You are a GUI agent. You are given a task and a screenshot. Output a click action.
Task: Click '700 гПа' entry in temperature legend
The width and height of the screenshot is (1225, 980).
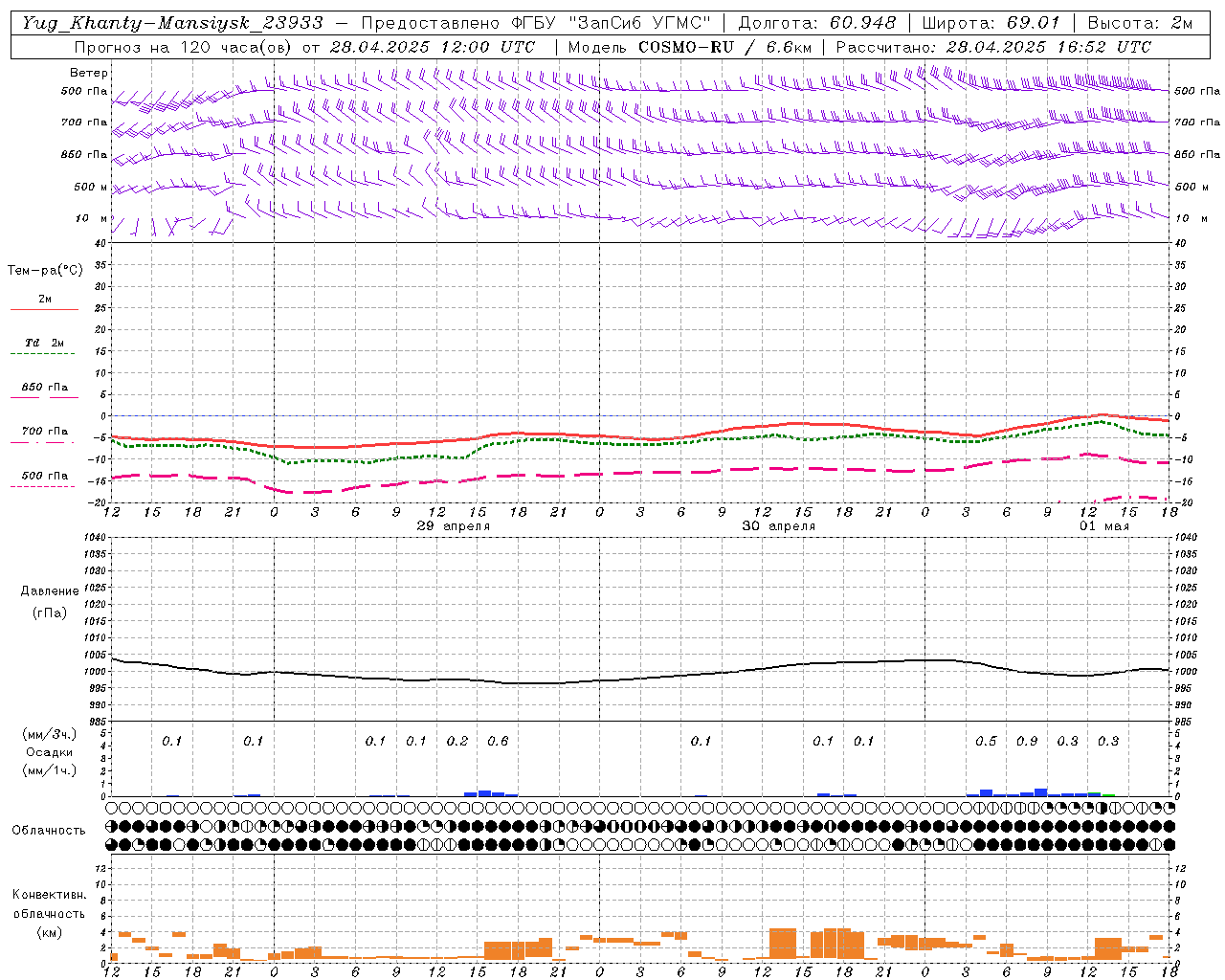45,431
